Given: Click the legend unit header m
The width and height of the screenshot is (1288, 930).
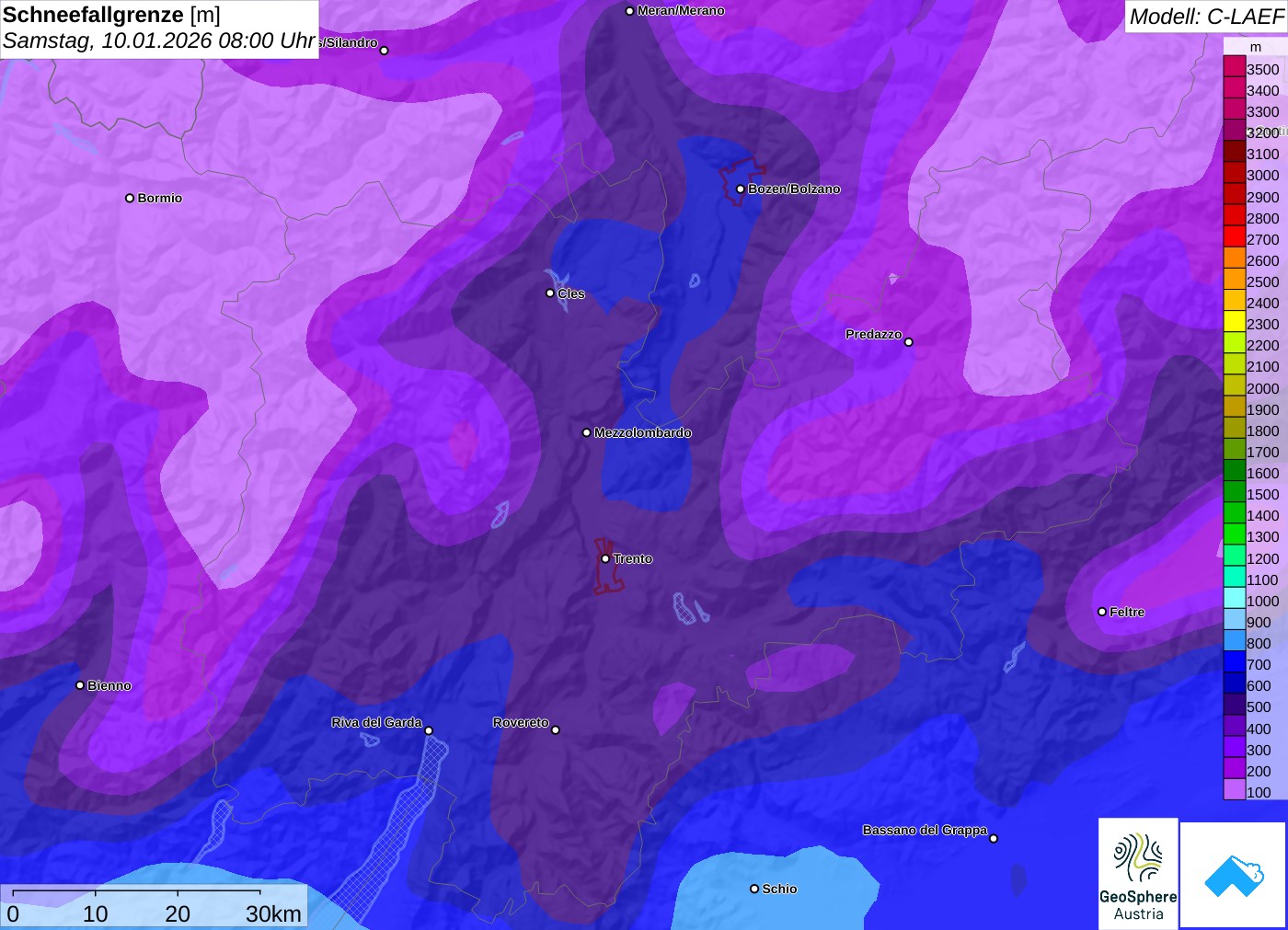Looking at the screenshot, I should pyautogui.click(x=1256, y=47).
